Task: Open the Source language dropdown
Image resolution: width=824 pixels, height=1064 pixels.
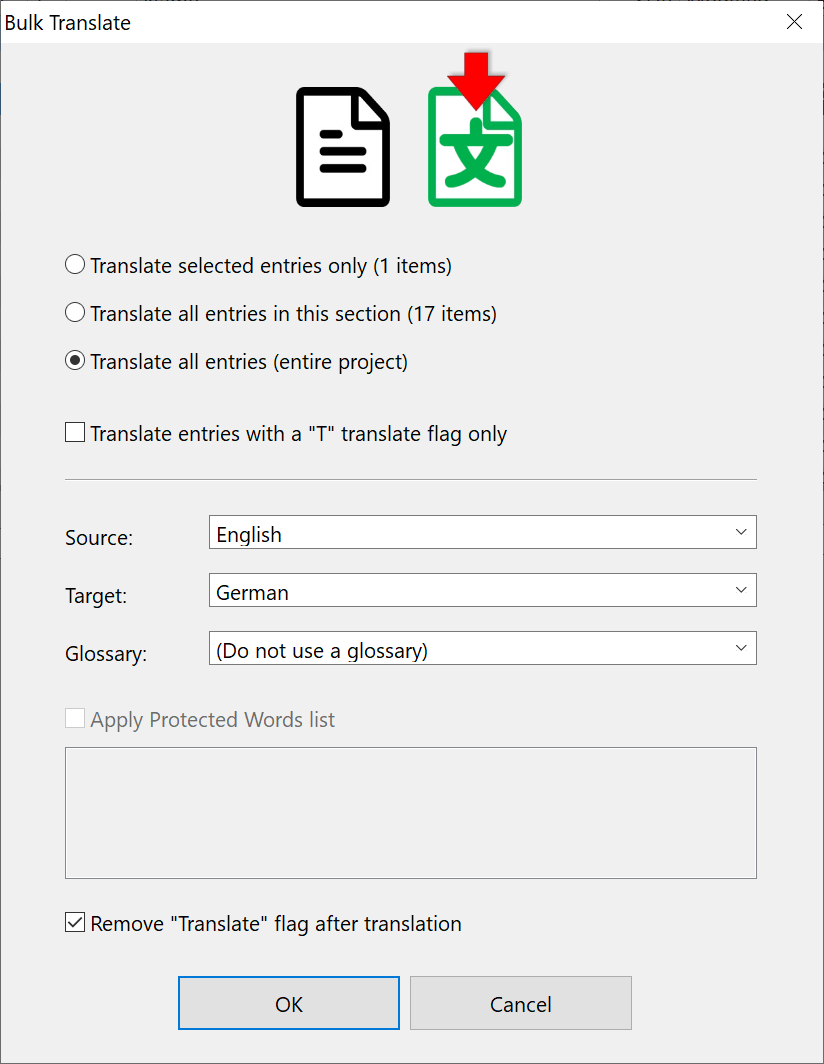Action: [483, 533]
